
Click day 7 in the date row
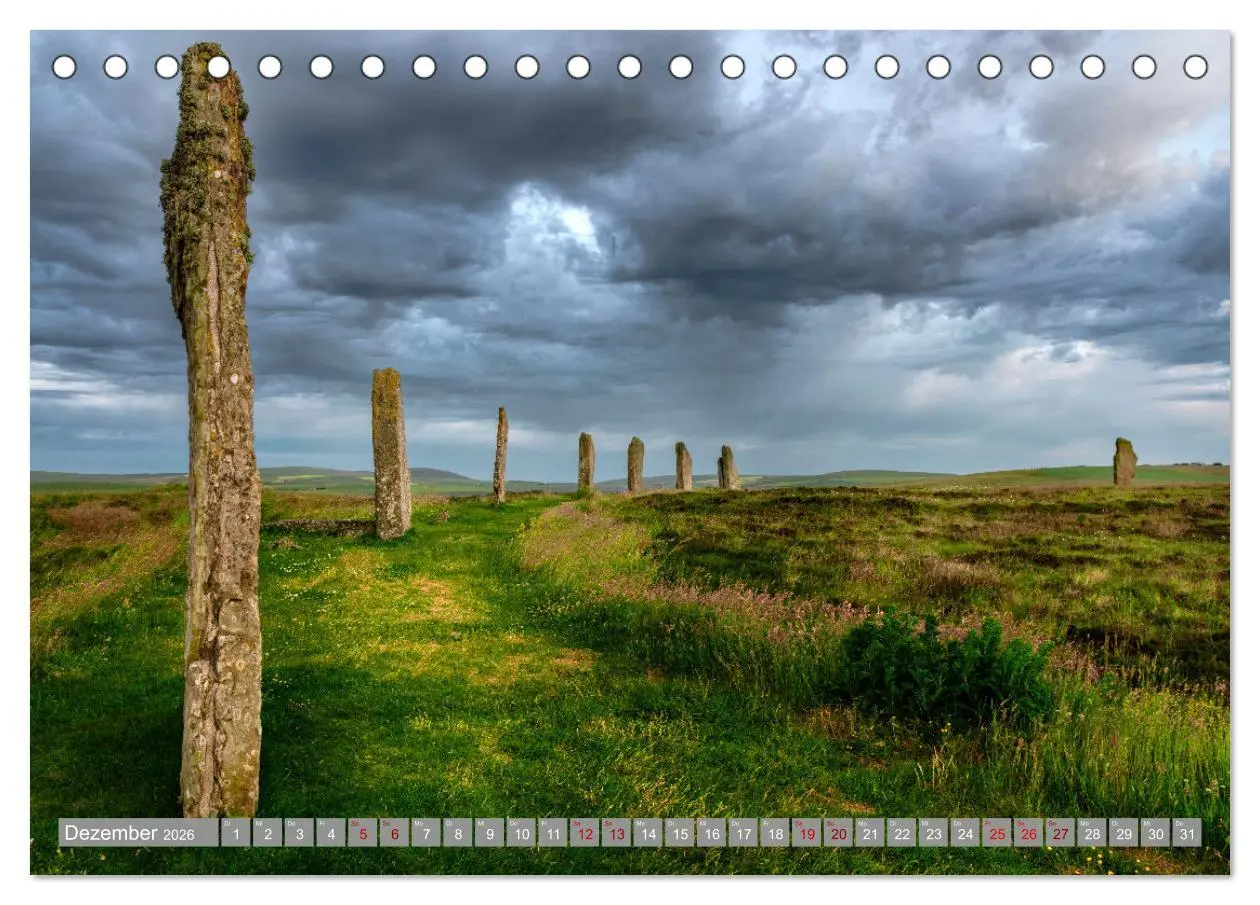(426, 833)
